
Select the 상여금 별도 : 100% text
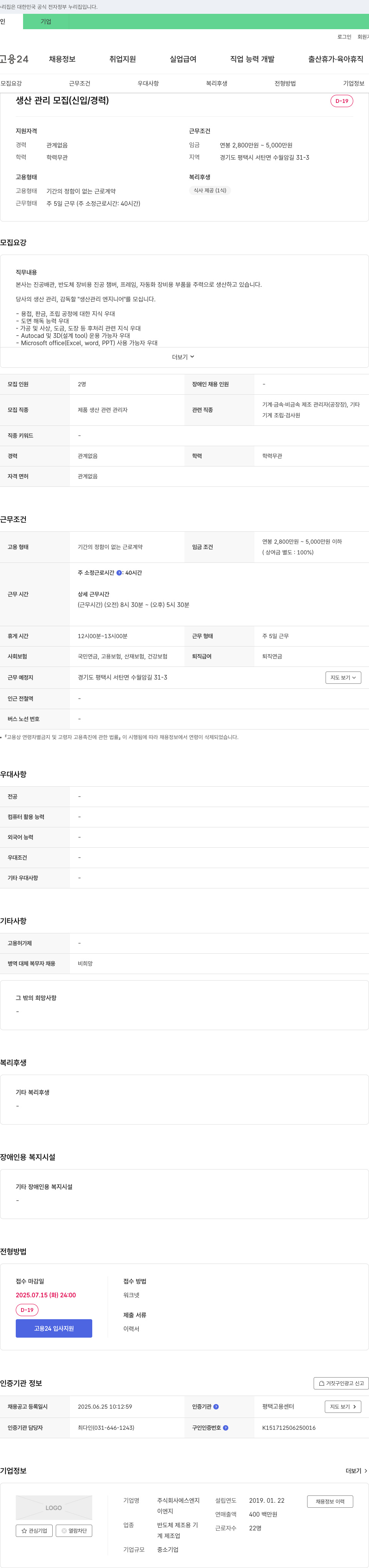(x=288, y=553)
